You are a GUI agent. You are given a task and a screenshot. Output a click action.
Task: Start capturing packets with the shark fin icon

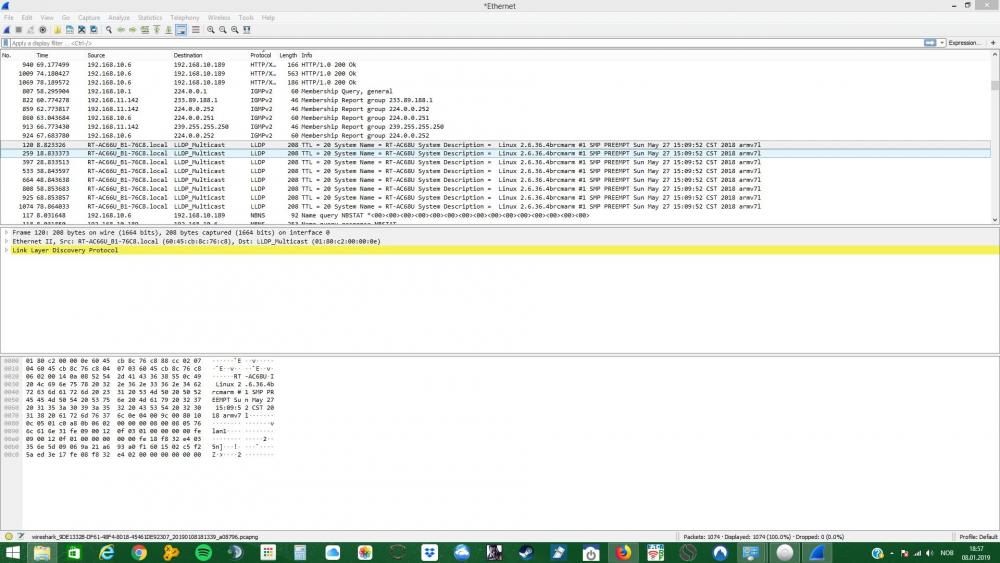pos(7,30)
